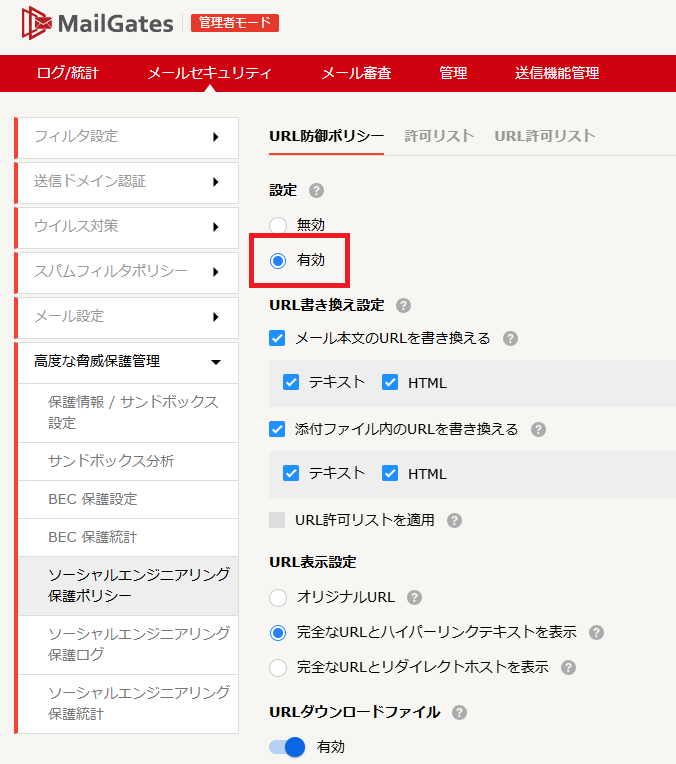The image size is (676, 764).
Task: Open ソーシャルエンジニアリング保護ログ page
Action: [x=128, y=645]
